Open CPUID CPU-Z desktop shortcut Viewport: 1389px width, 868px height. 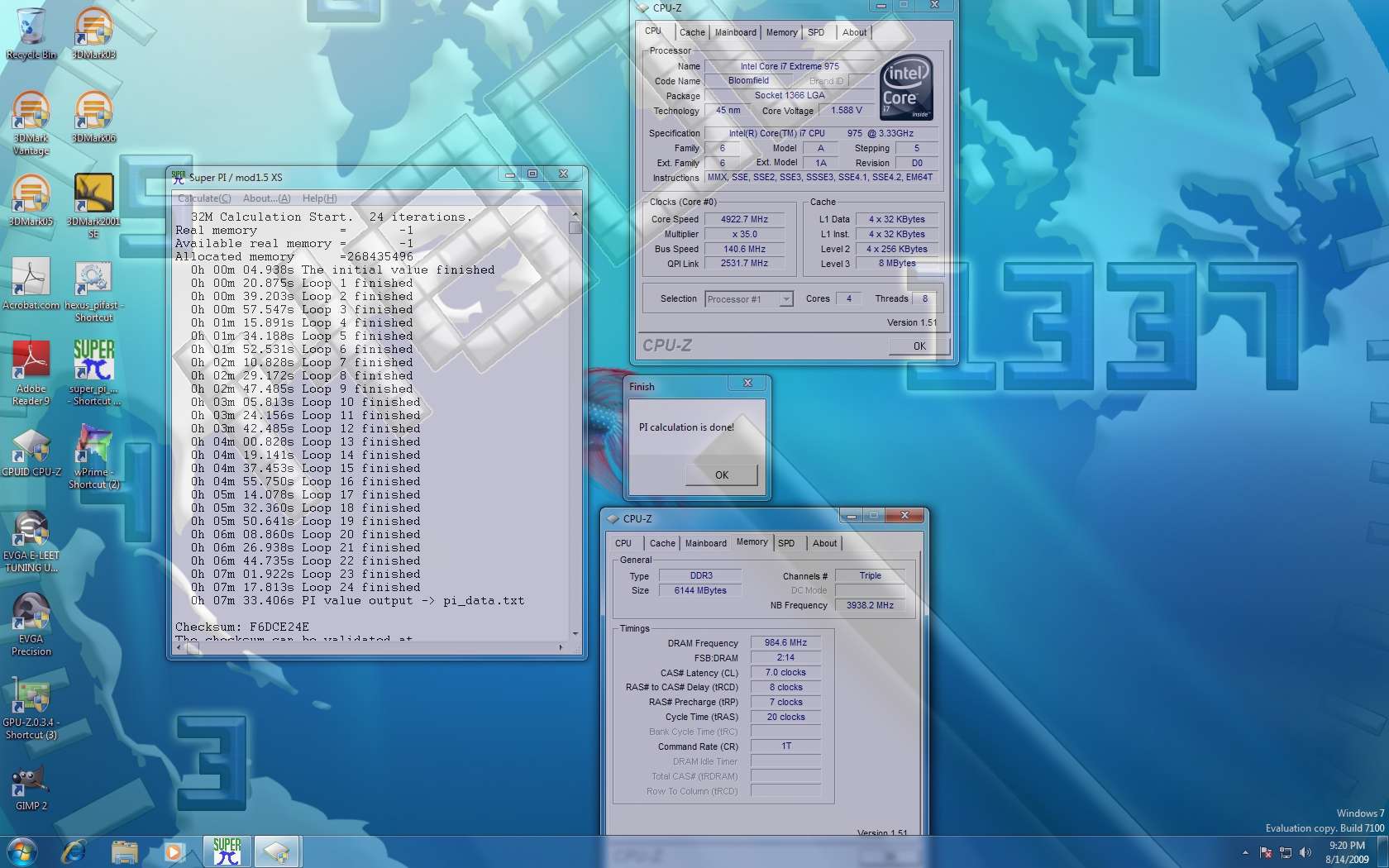[x=31, y=451]
